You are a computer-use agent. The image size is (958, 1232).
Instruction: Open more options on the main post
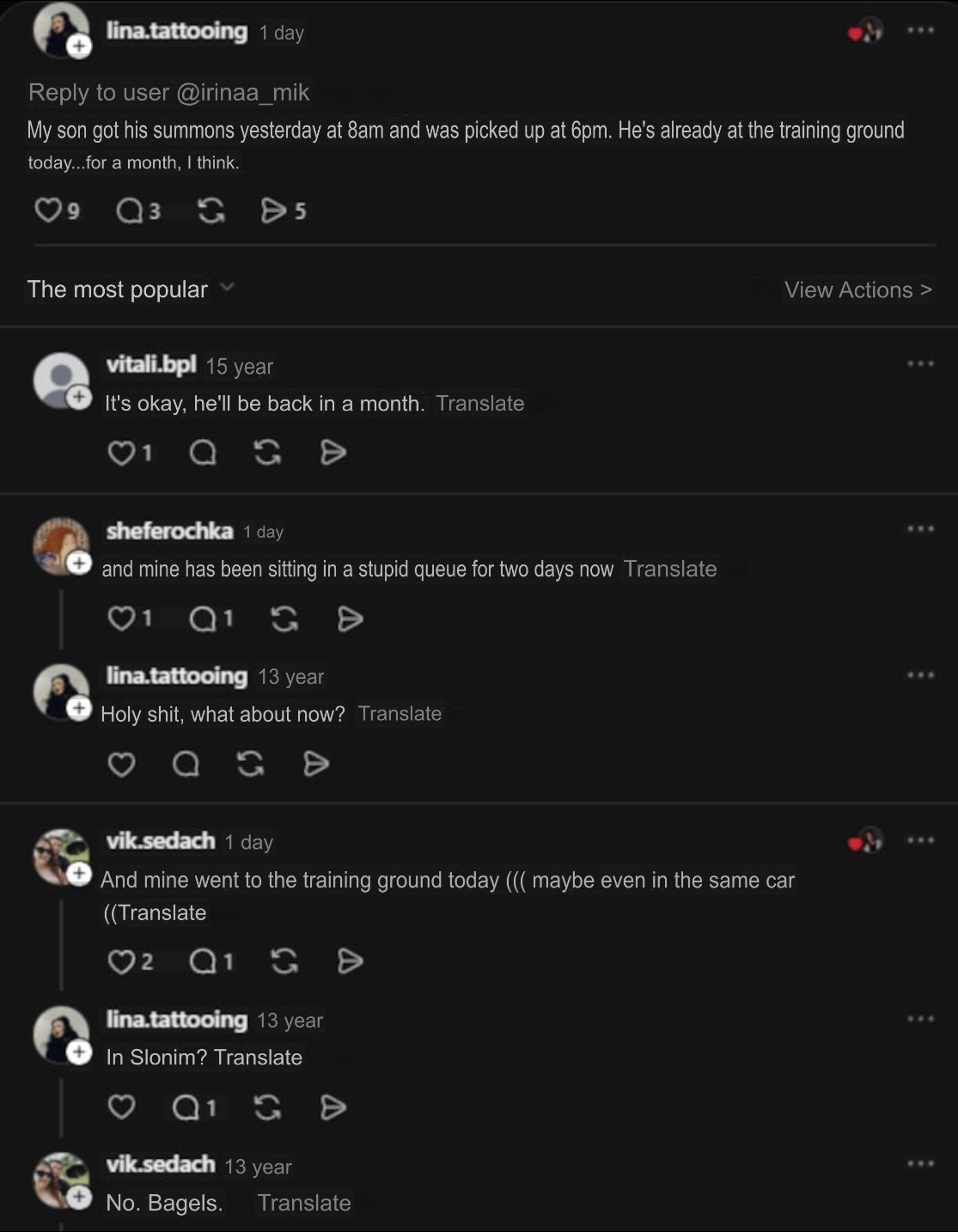click(x=920, y=31)
